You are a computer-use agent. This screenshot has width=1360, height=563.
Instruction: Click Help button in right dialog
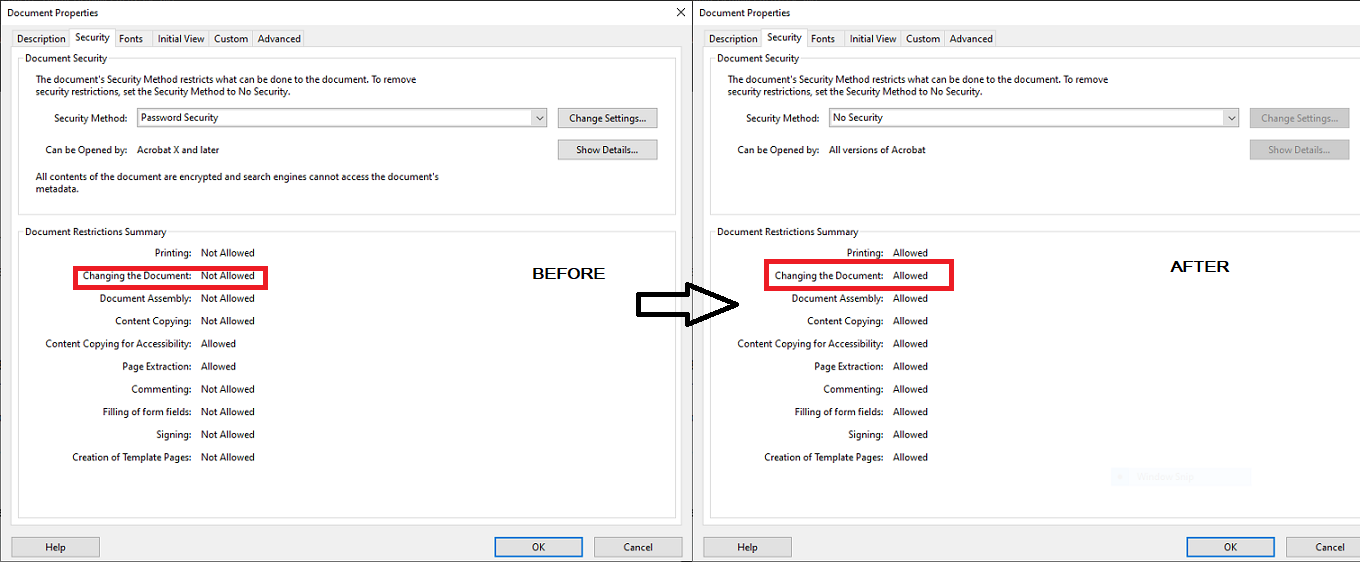click(748, 547)
